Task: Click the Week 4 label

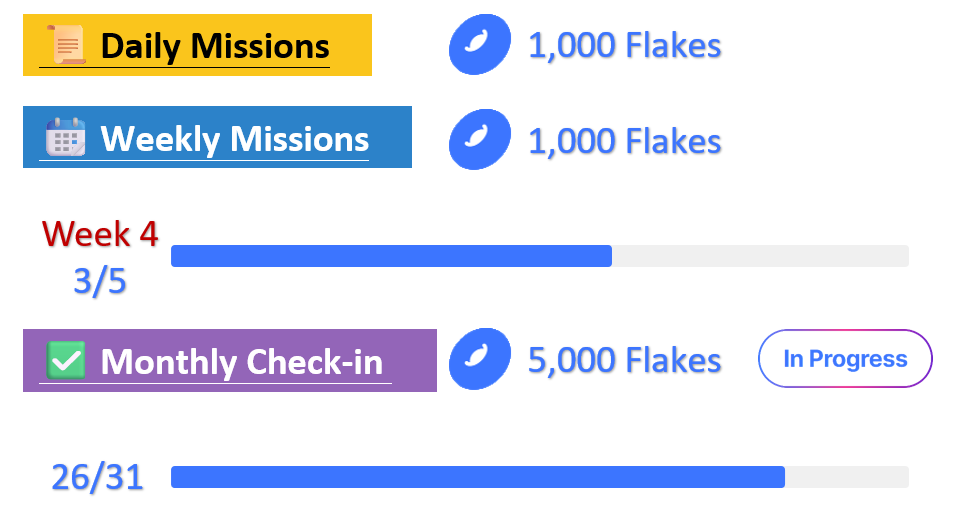Action: pos(100,234)
